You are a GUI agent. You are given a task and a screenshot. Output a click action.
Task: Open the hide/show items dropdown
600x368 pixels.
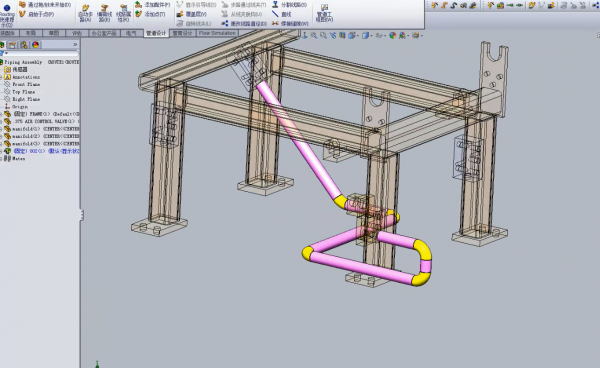385,36
